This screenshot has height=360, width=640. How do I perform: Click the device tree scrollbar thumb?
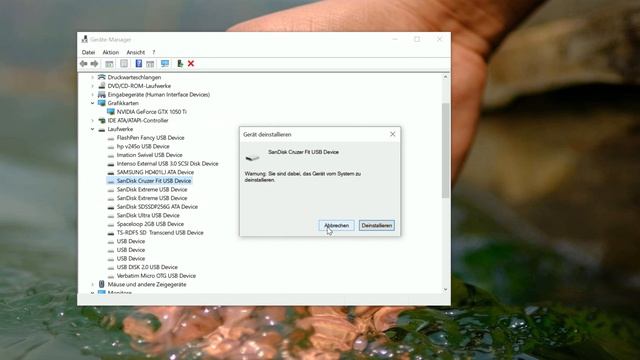[x=445, y=151]
